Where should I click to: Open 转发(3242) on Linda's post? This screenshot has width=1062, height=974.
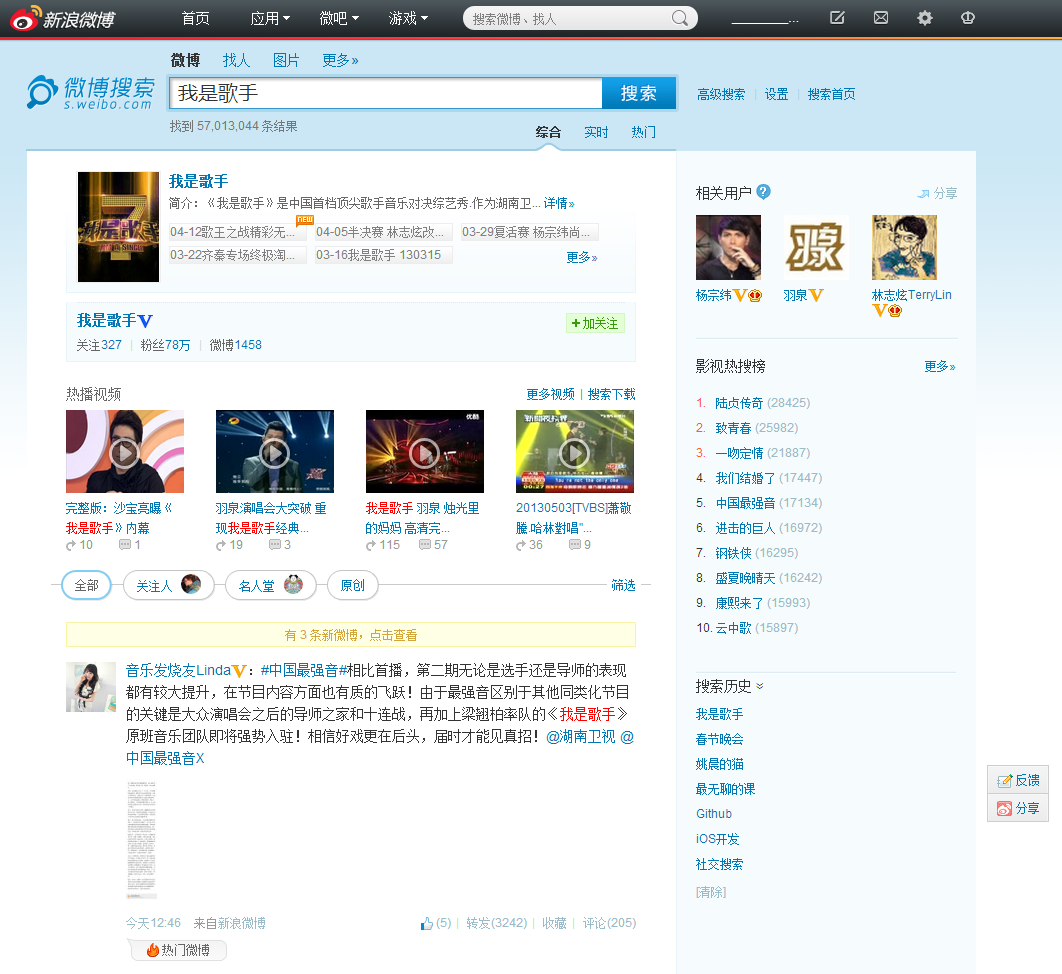[496, 923]
